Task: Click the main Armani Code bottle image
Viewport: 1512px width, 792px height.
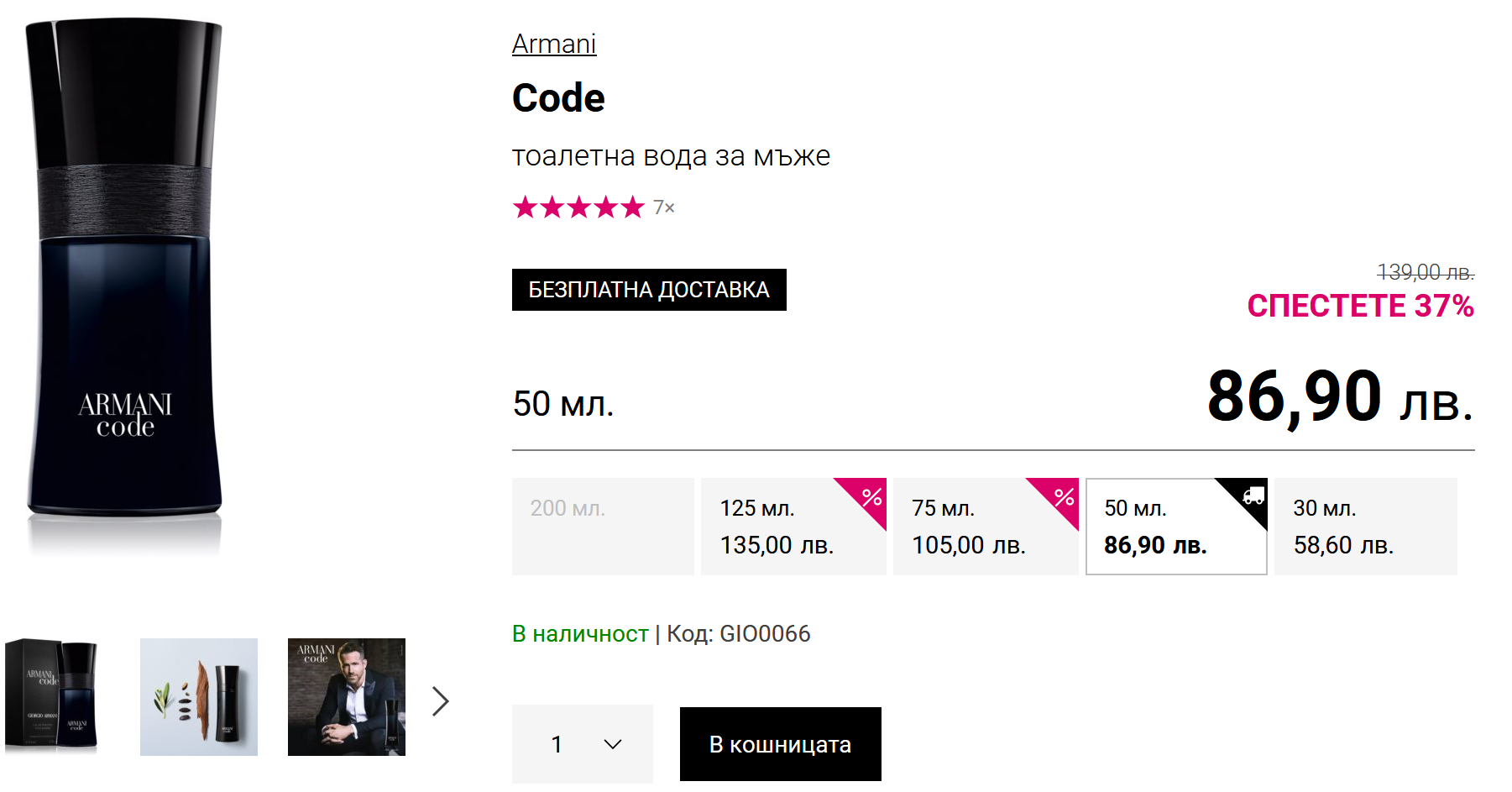Action: coord(125,277)
